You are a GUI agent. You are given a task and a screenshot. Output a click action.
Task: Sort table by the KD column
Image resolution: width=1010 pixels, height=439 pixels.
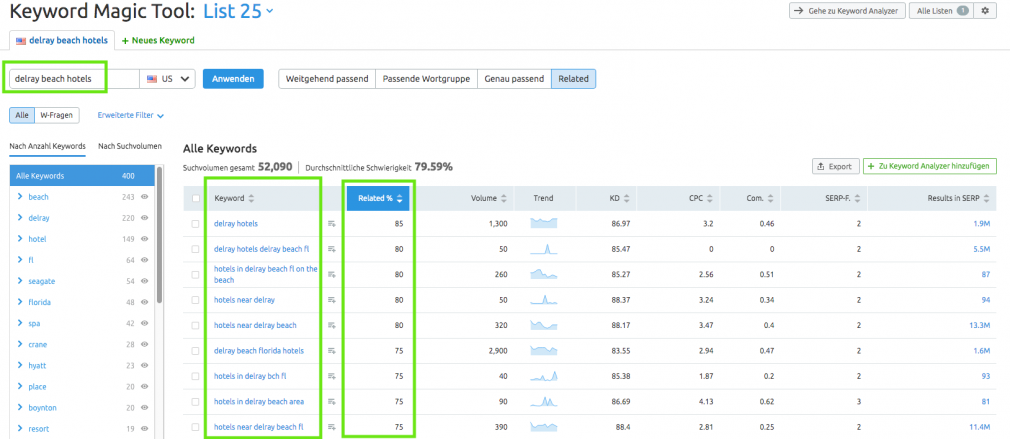[x=626, y=199]
